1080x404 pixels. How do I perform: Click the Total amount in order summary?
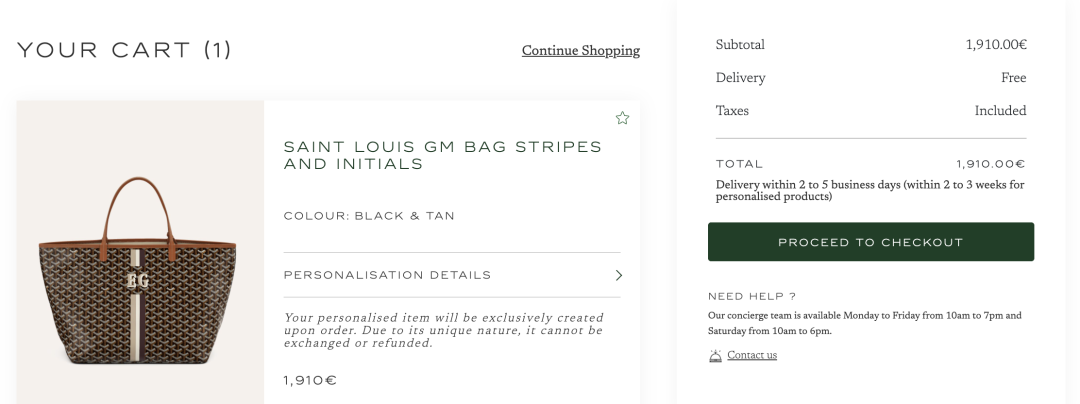tap(990, 164)
